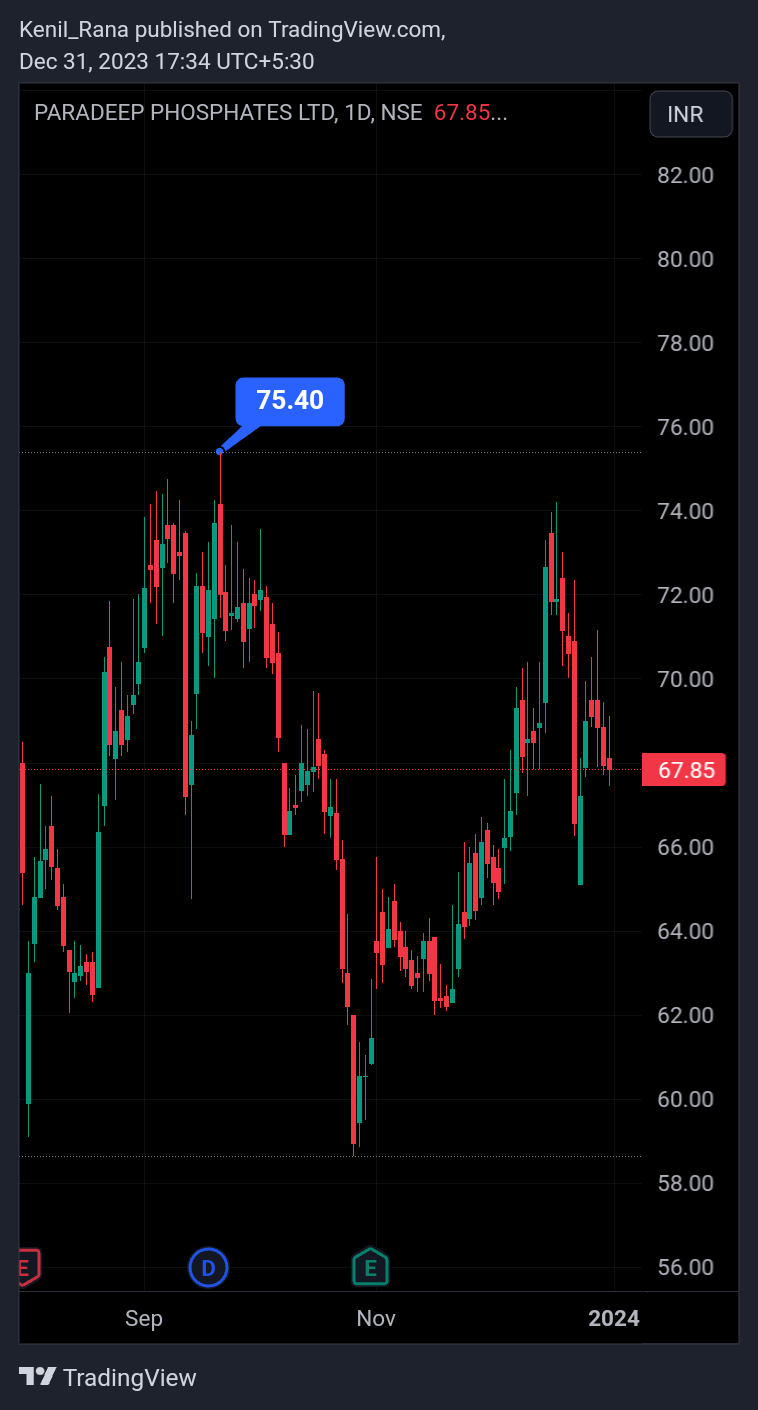
Task: Click the 64.00 price axis label
Action: (685, 931)
